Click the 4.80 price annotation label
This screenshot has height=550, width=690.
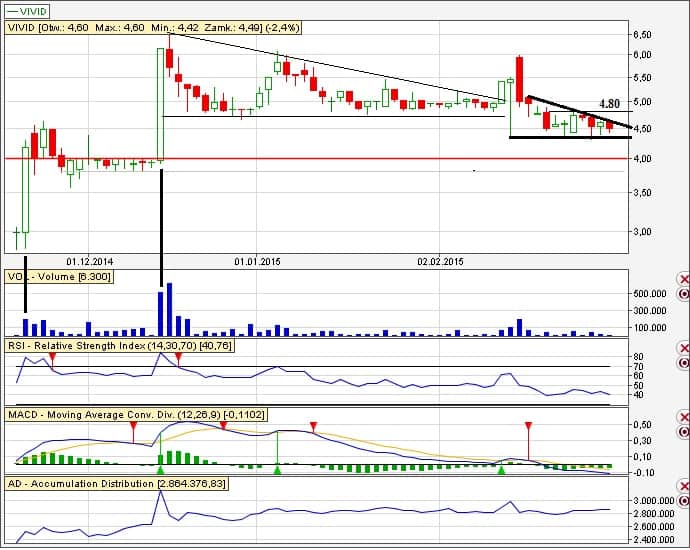point(609,103)
